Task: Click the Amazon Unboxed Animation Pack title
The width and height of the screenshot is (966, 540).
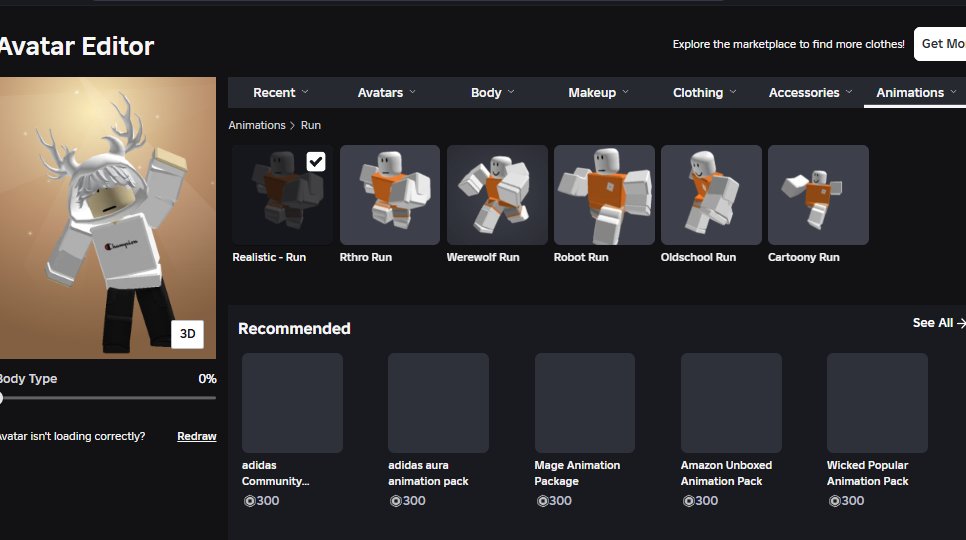Action: [726, 473]
